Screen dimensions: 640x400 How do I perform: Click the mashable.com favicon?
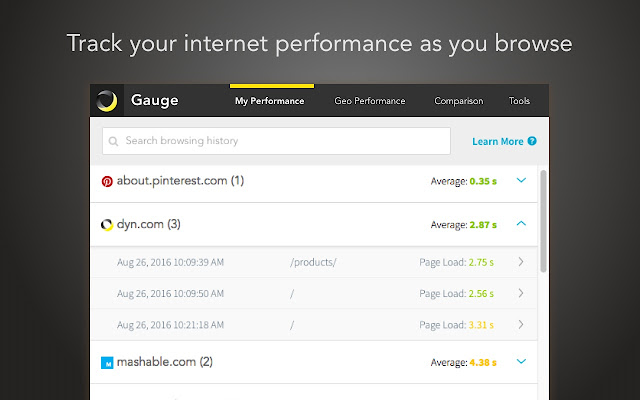point(107,362)
